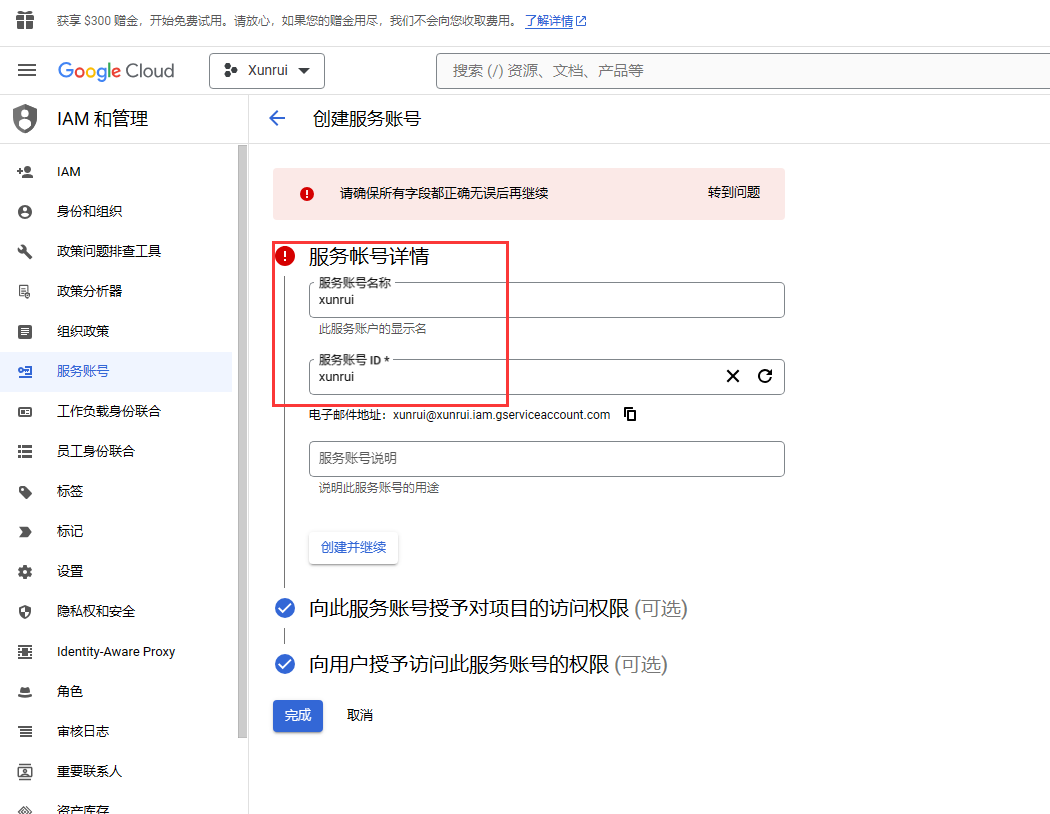
Task: Click the 组织政策 list icon
Action: point(25,332)
